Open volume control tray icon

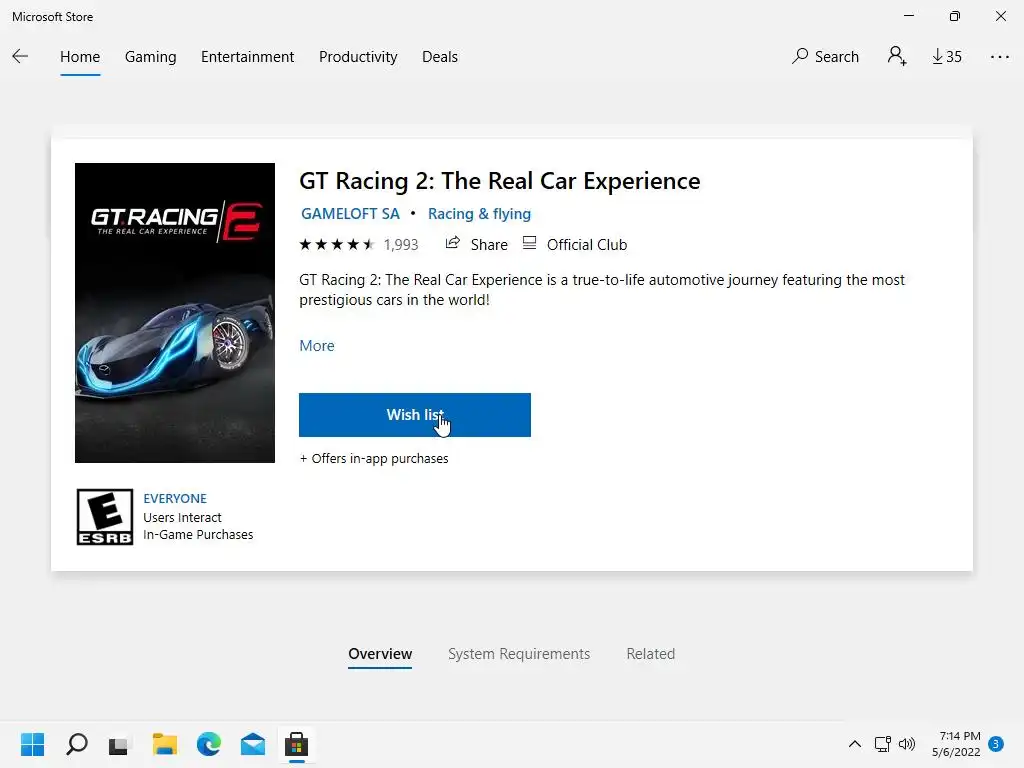click(x=907, y=744)
